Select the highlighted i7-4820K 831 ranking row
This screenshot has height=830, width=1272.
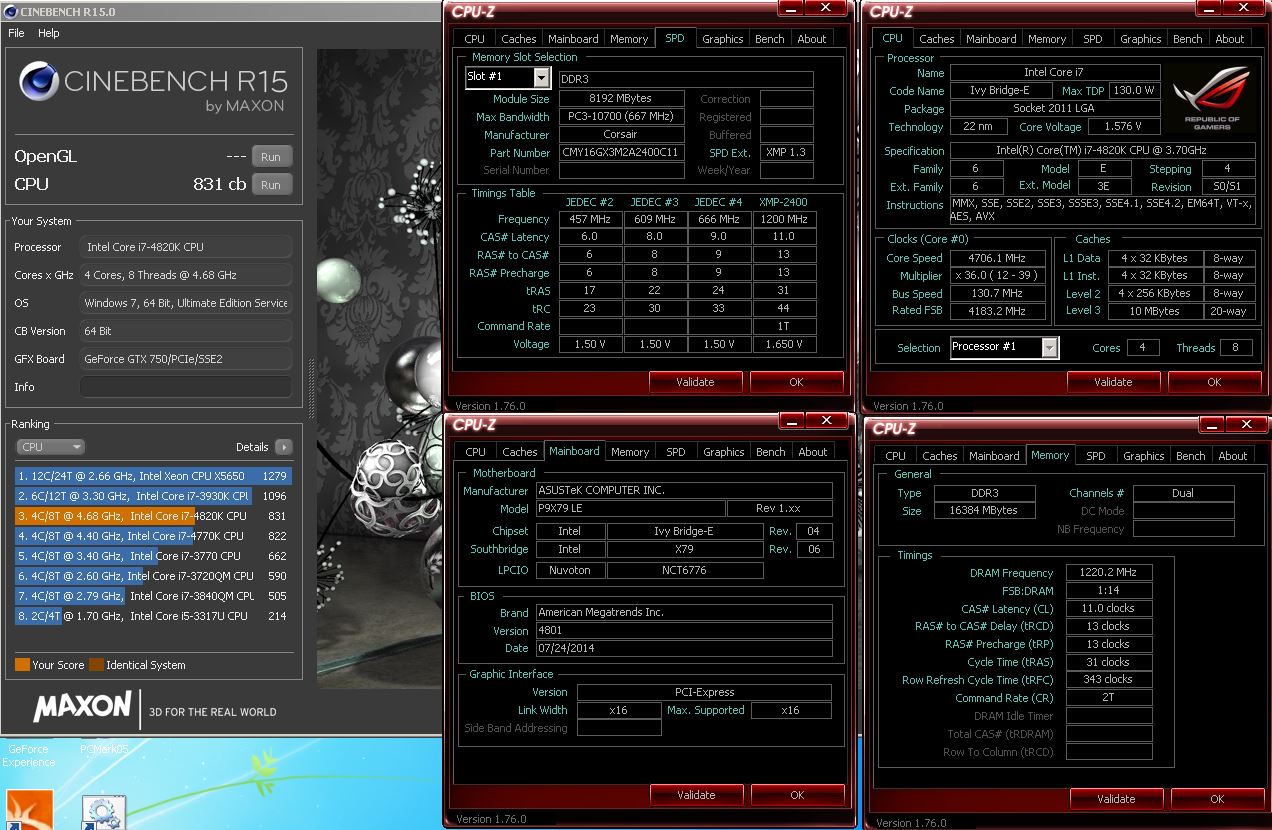tap(154, 516)
